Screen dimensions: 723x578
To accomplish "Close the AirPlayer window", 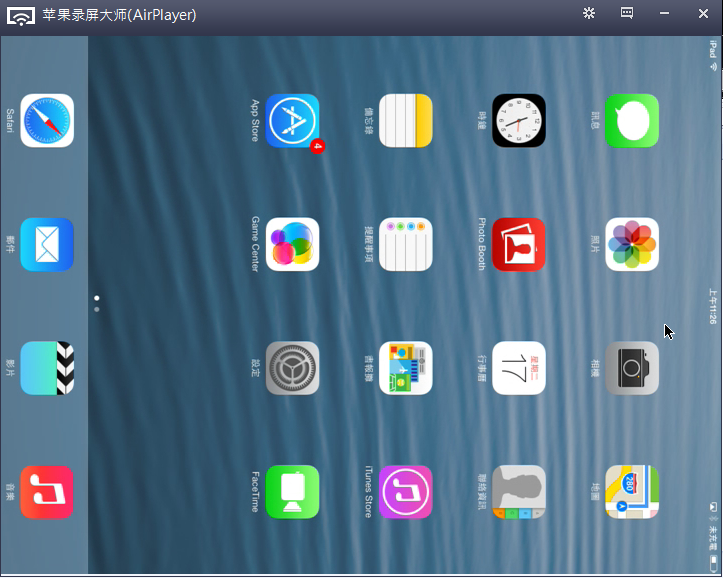I will click(703, 13).
